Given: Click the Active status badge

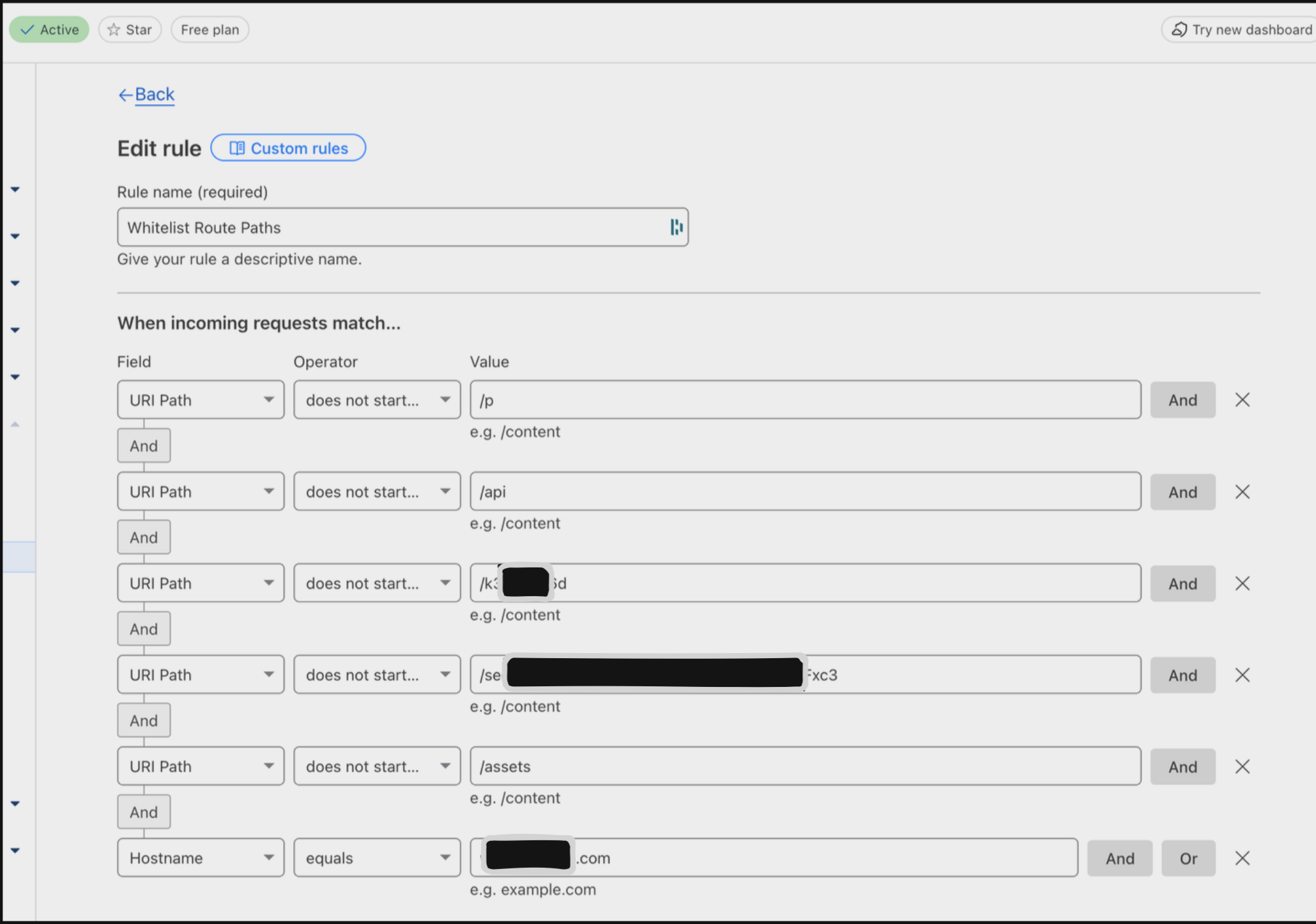Looking at the screenshot, I should pos(49,29).
